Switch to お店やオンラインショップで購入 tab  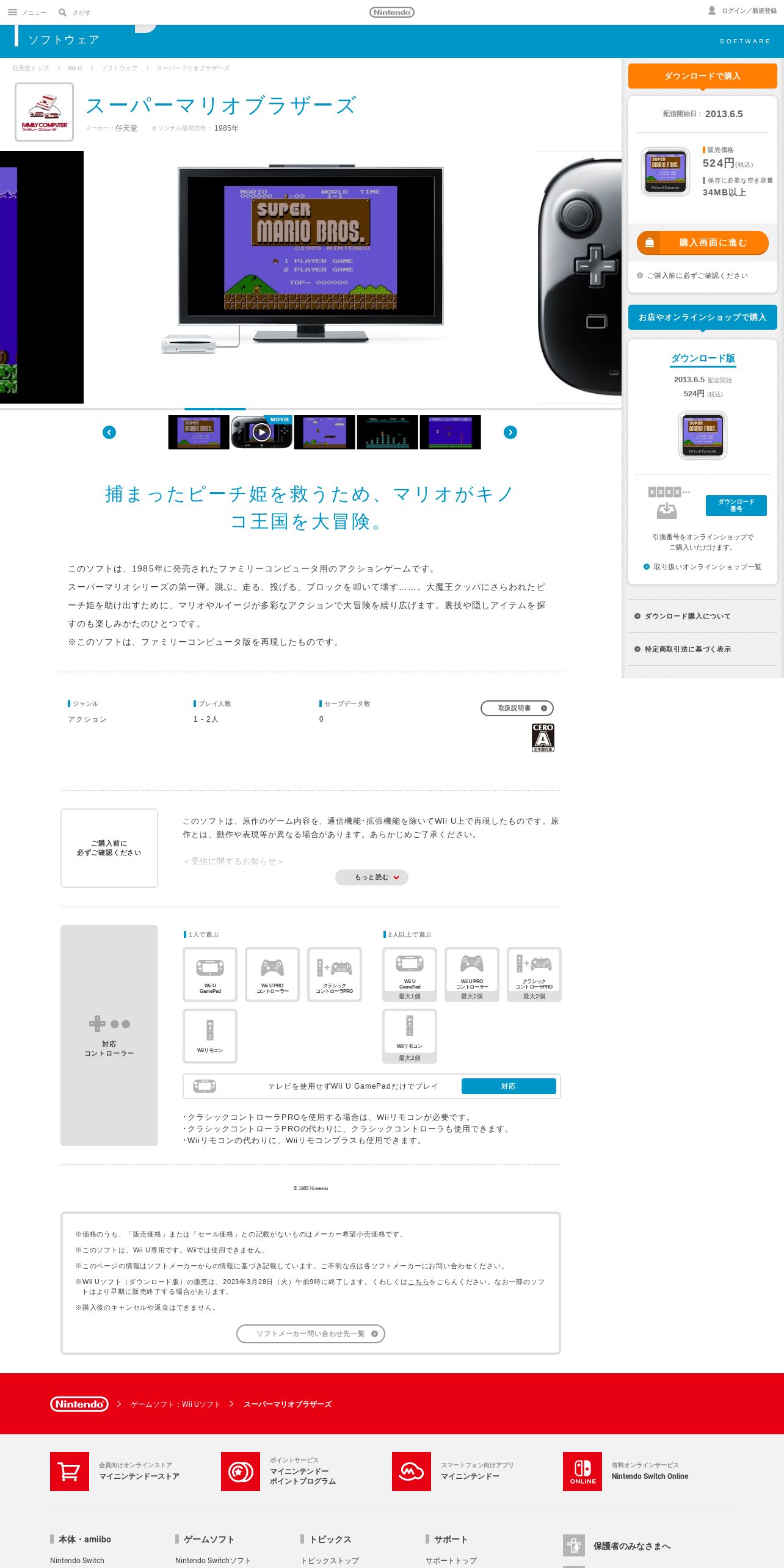[703, 318]
